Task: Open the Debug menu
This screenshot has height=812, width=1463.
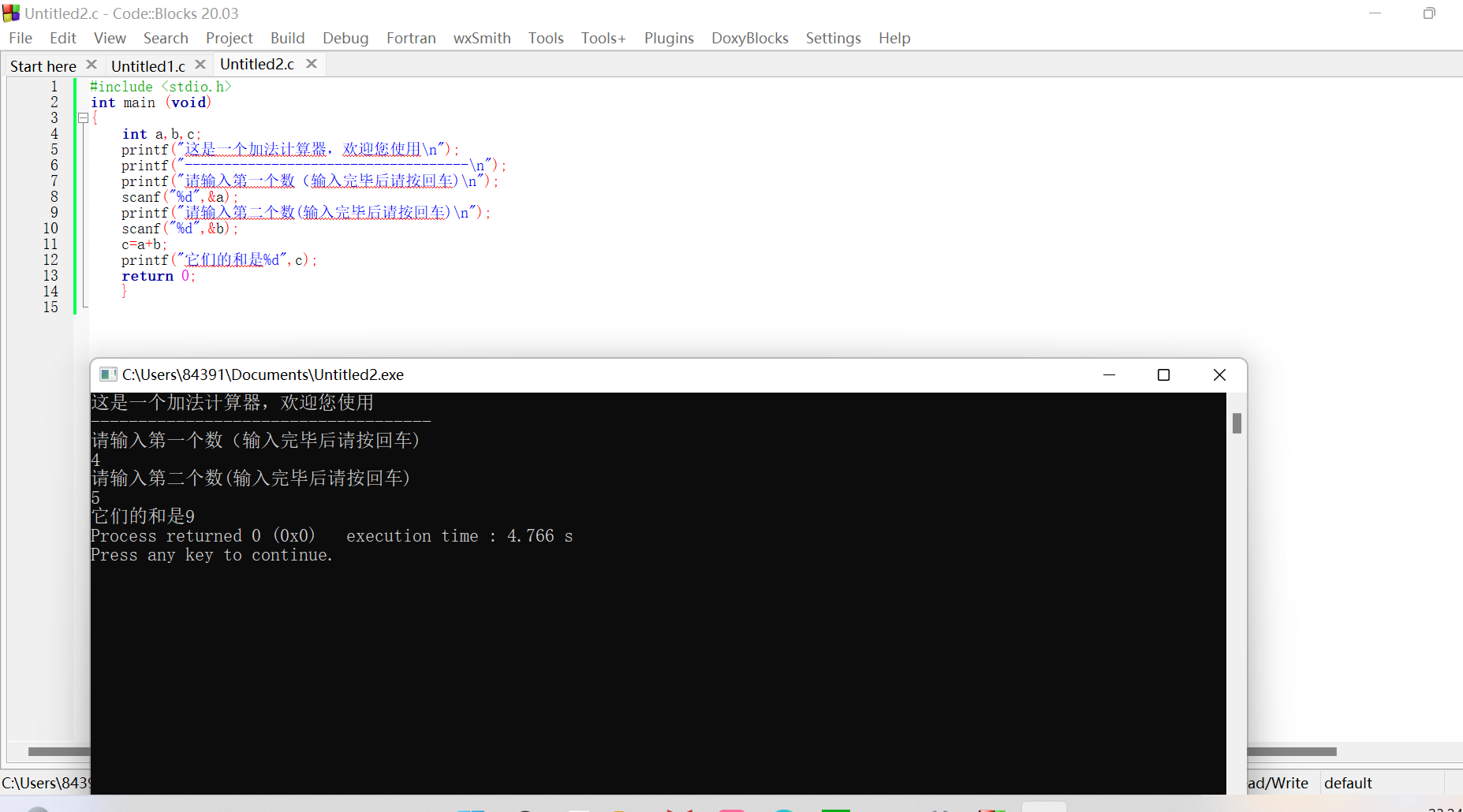Action: 345,38
